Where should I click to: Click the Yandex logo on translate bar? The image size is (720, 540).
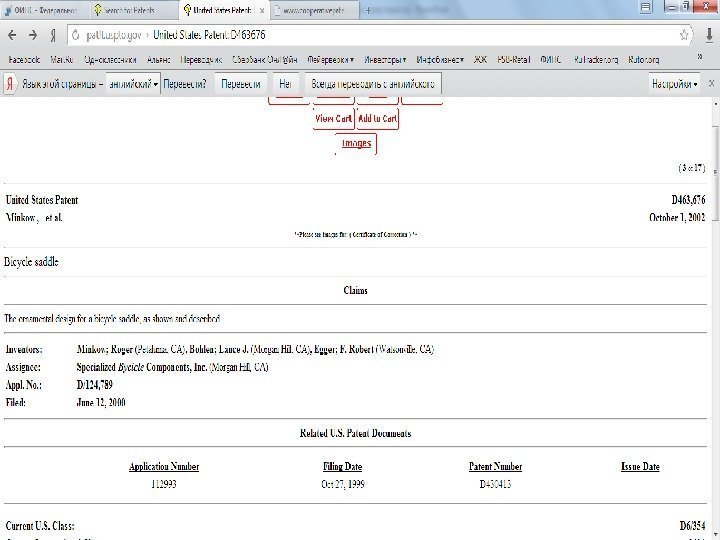point(10,84)
